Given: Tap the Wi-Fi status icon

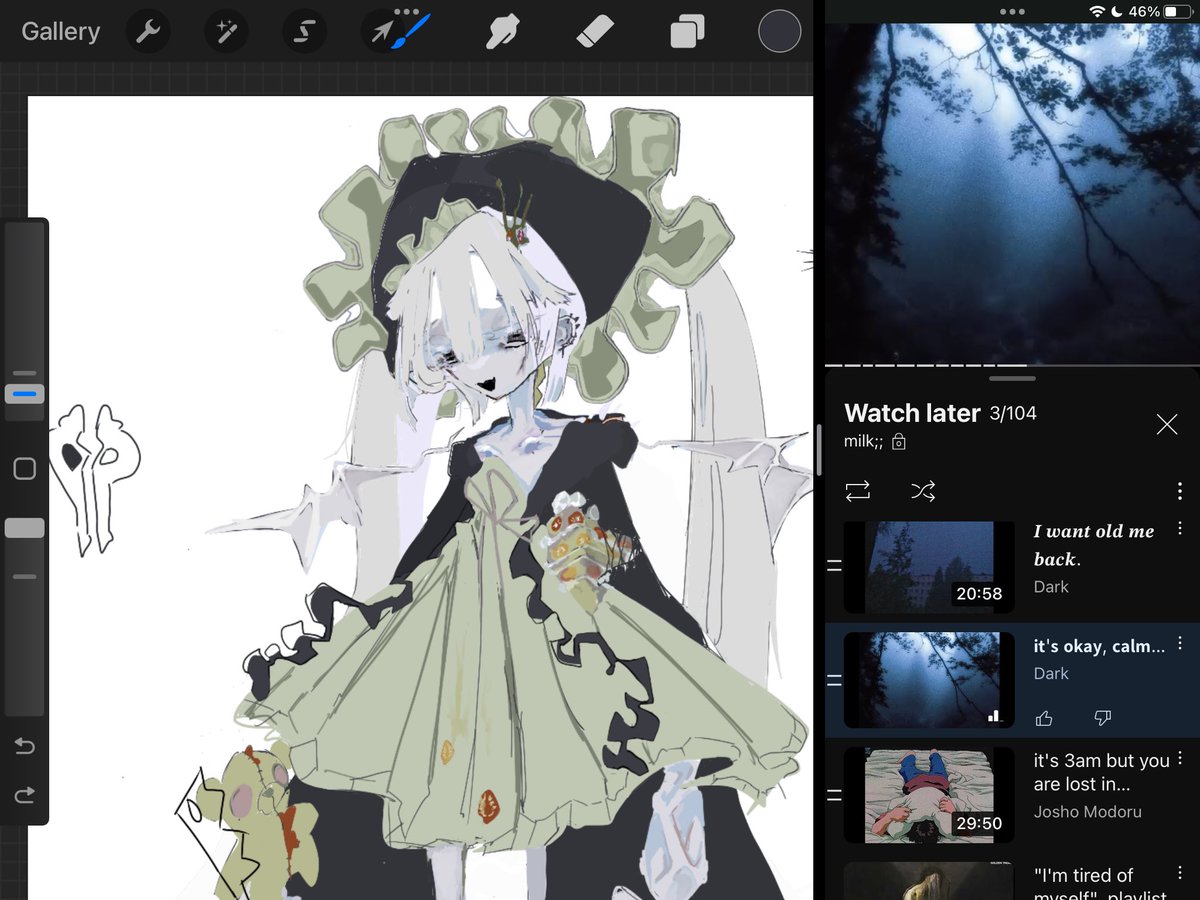Looking at the screenshot, I should point(1097,12).
